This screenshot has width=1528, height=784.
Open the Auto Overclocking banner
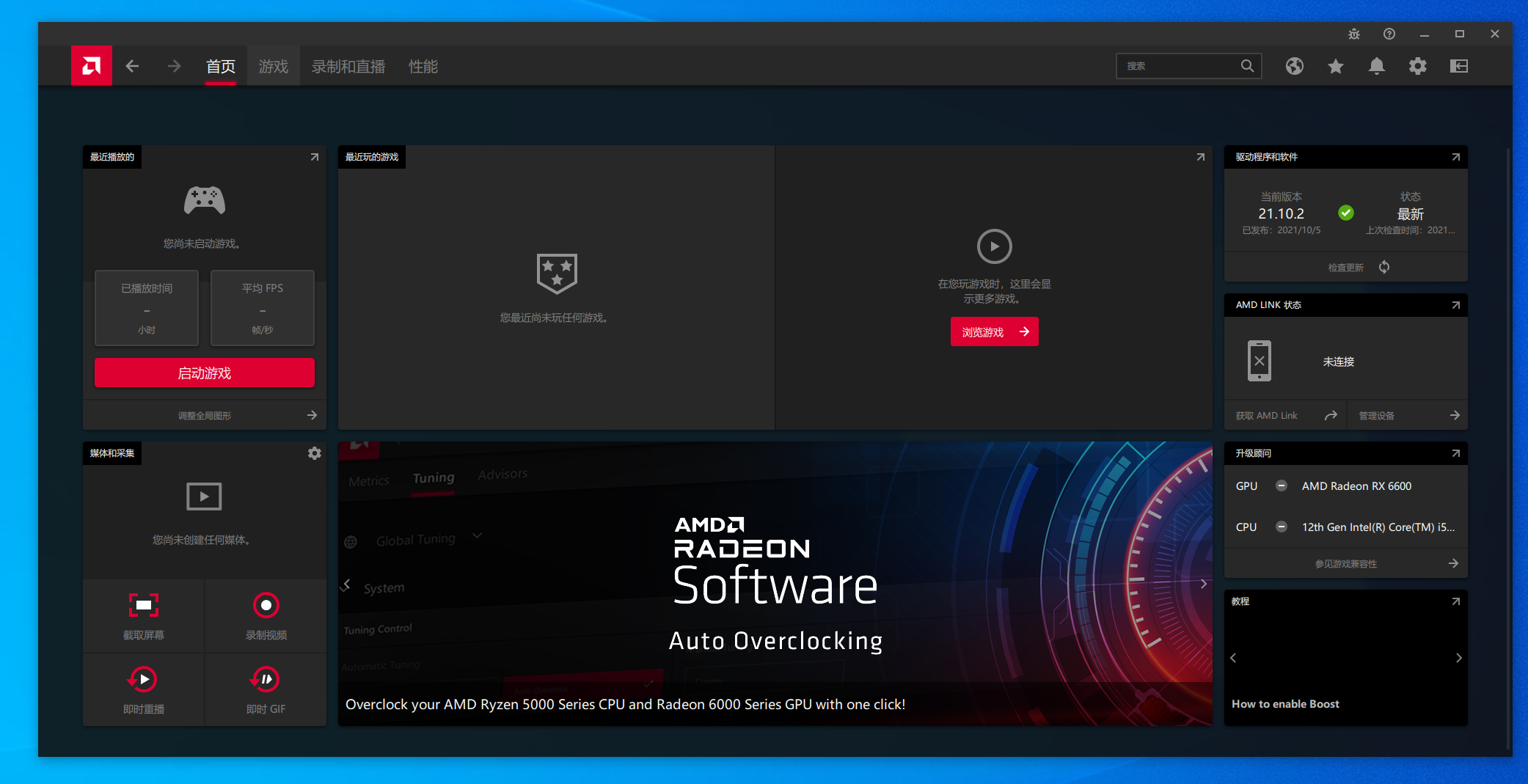775,584
